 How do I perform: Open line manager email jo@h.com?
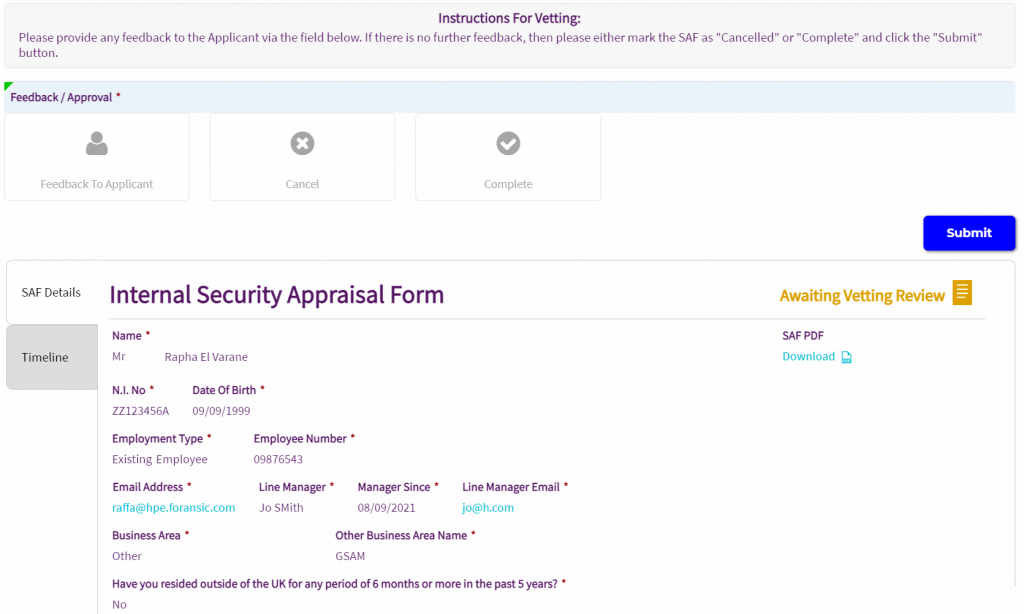[488, 508]
